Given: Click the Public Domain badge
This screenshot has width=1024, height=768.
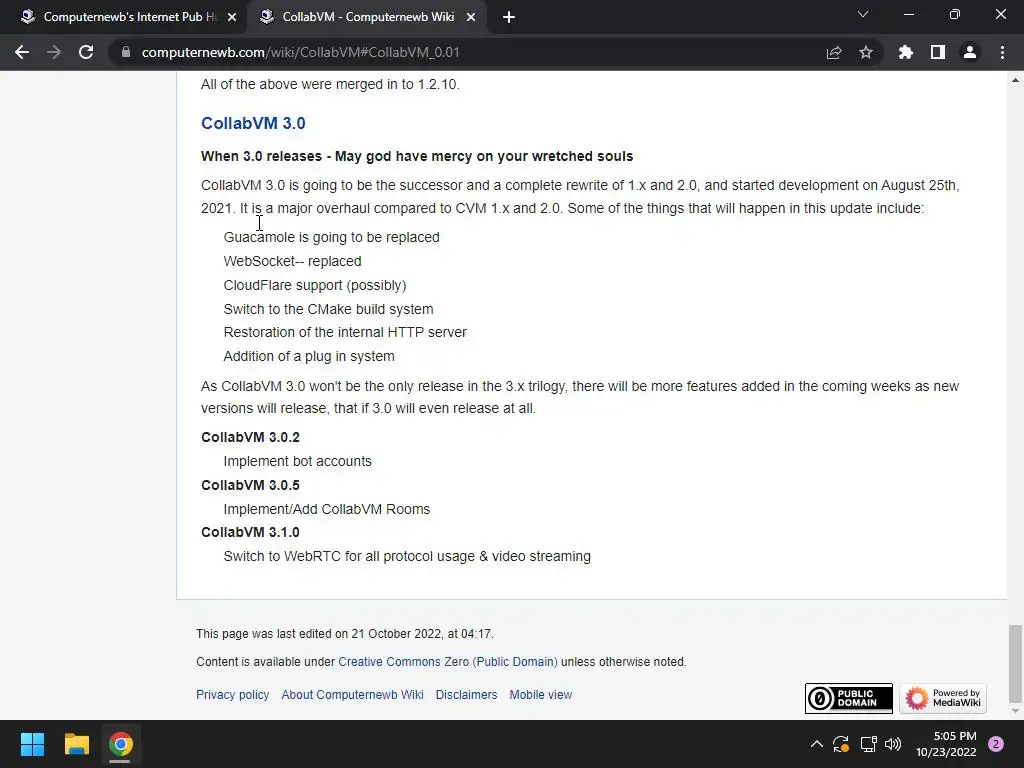Looking at the screenshot, I should click(849, 698).
